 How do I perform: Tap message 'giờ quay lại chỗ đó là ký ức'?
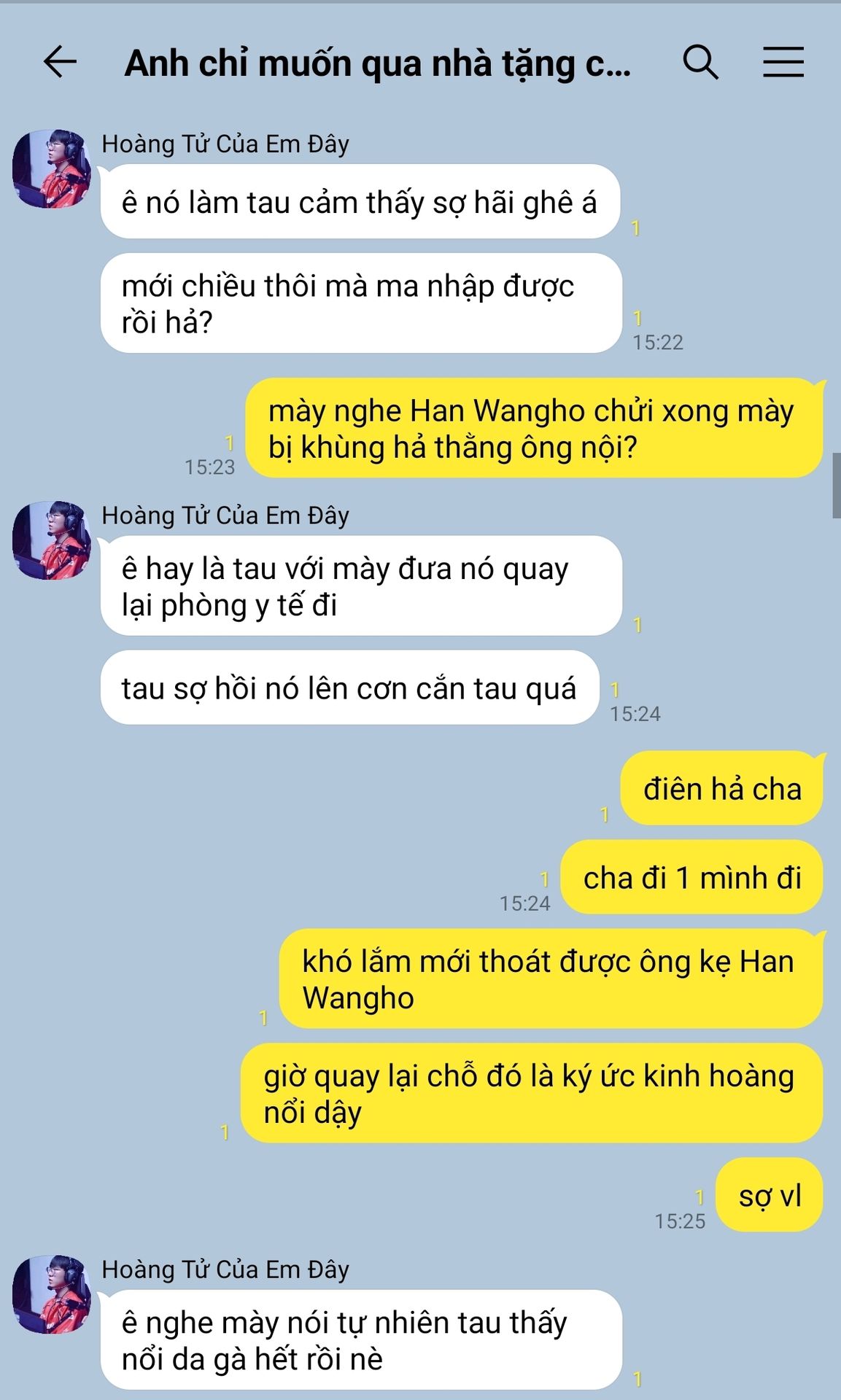click(x=532, y=1093)
